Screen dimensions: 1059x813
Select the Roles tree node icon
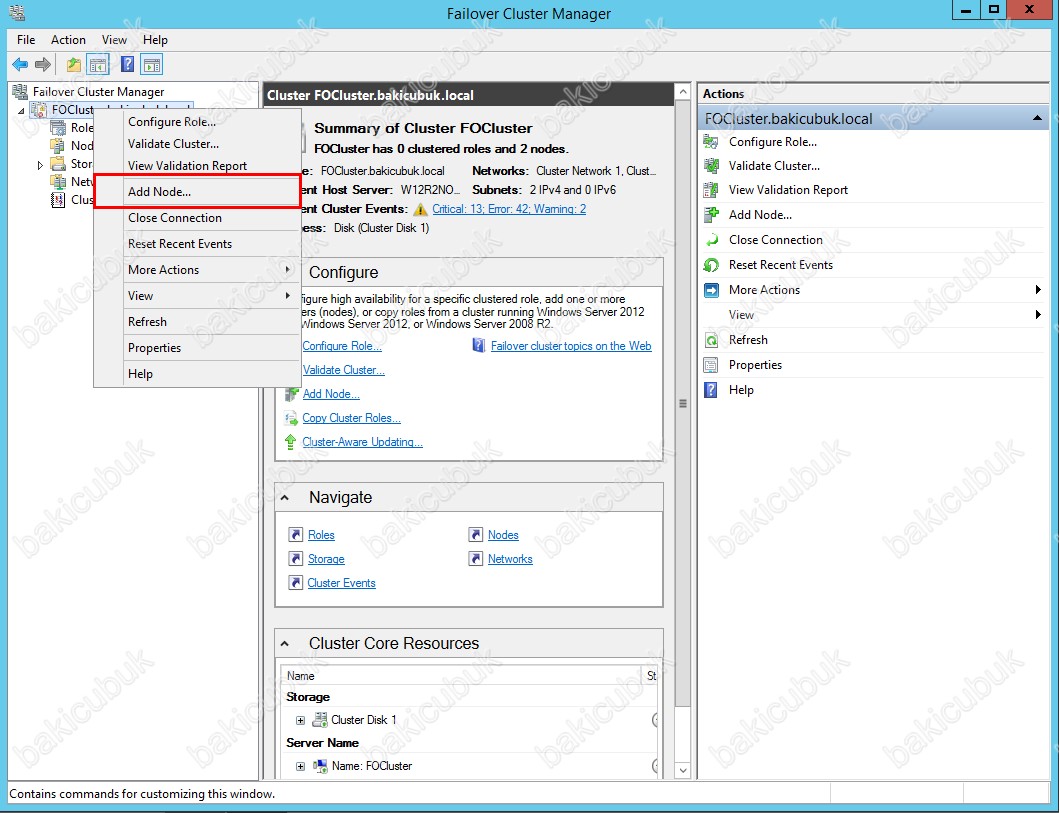click(58, 128)
